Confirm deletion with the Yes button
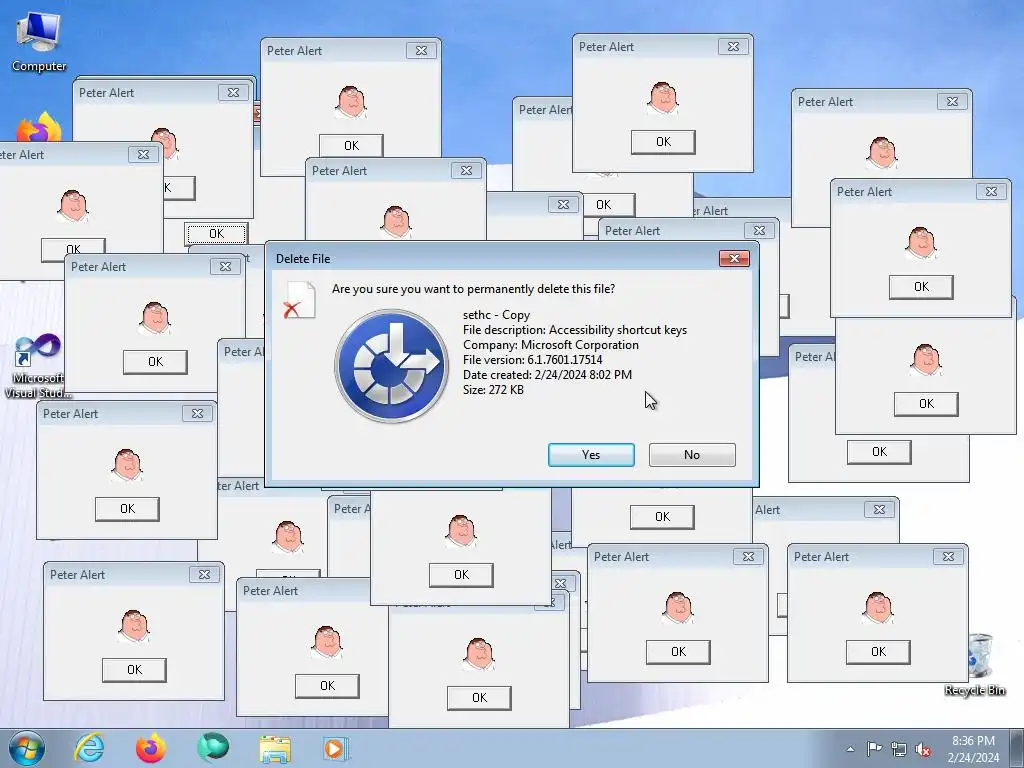This screenshot has width=1024, height=768. (591, 455)
